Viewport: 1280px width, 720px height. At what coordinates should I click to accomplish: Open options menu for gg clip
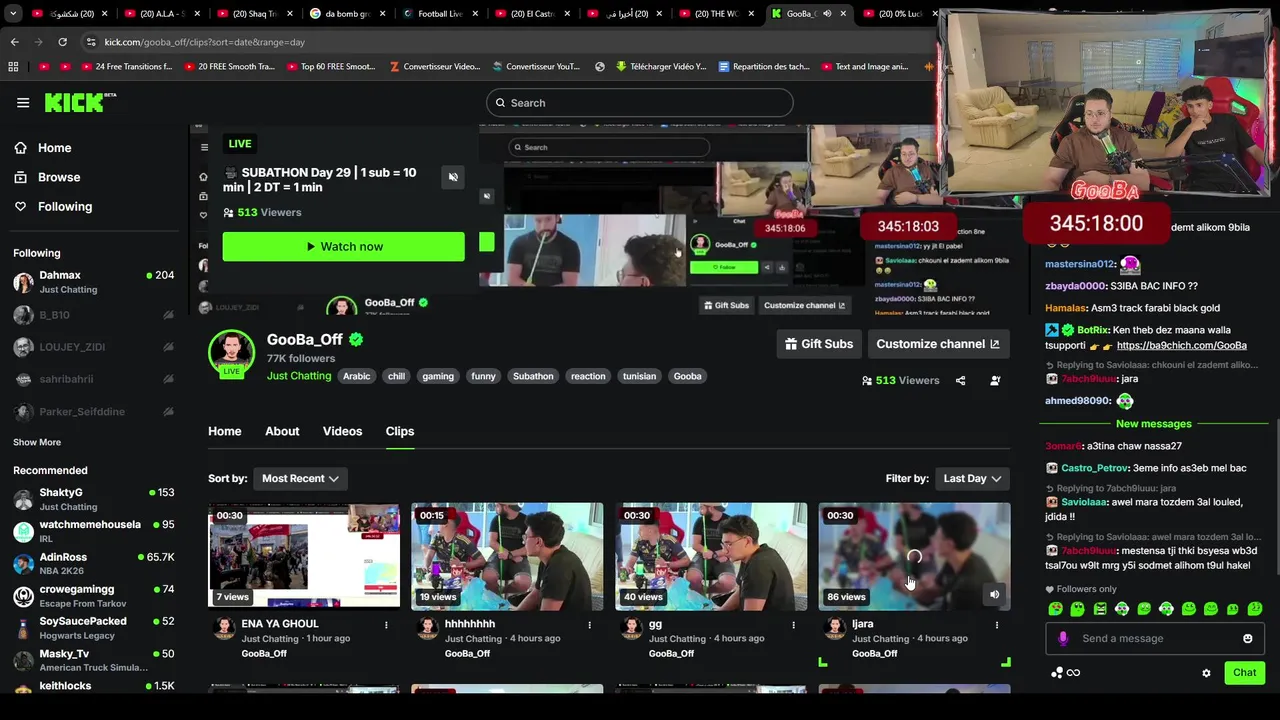(x=793, y=625)
